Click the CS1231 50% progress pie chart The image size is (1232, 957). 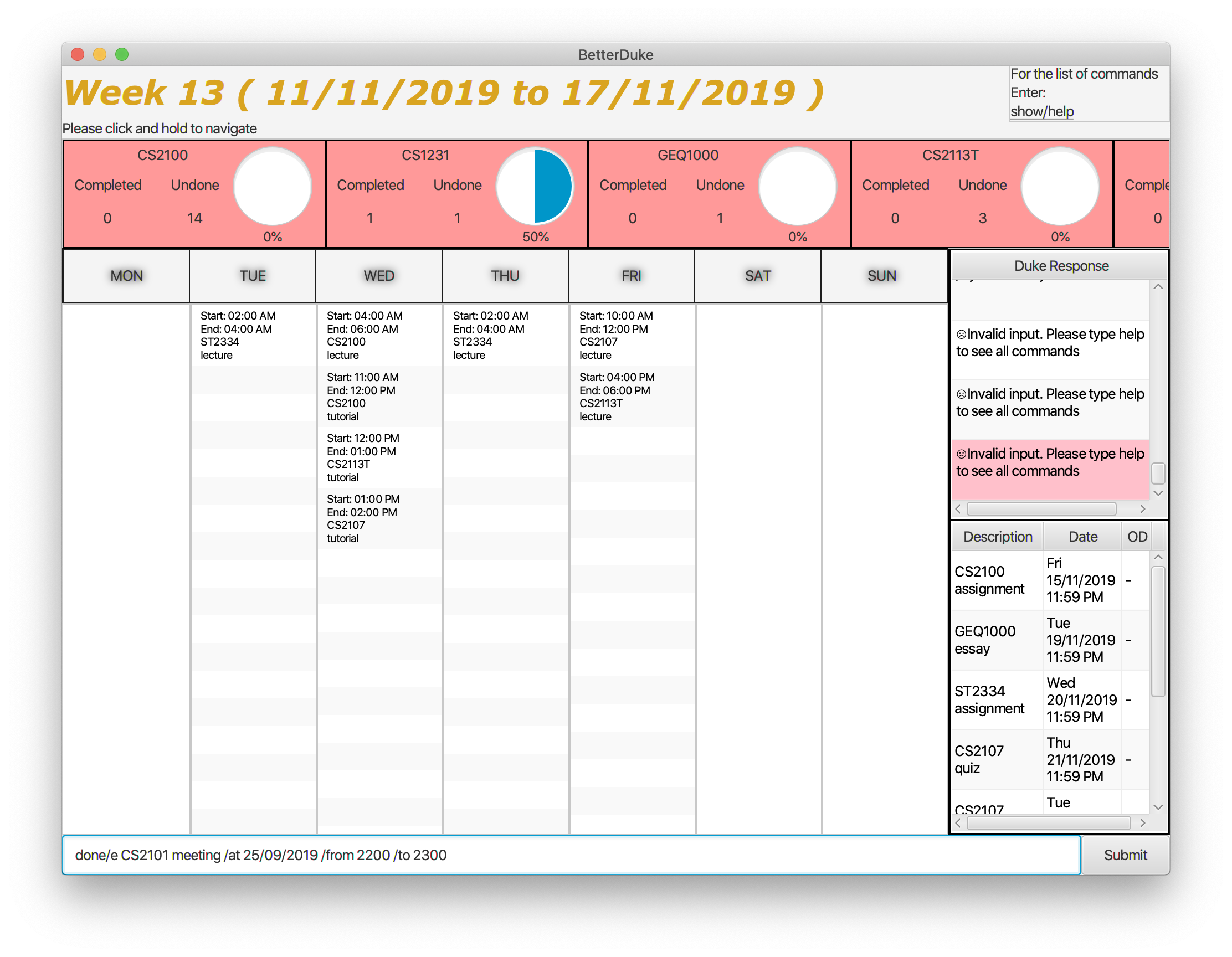(535, 186)
